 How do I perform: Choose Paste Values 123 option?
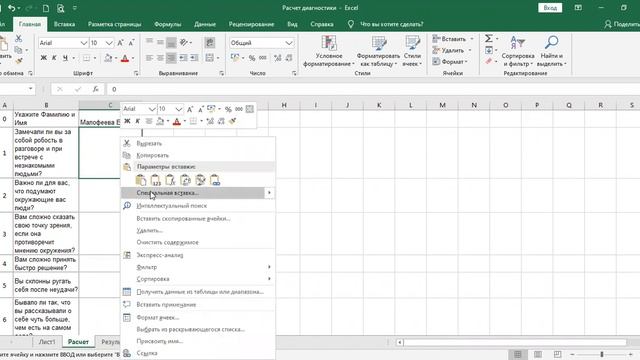pos(156,180)
